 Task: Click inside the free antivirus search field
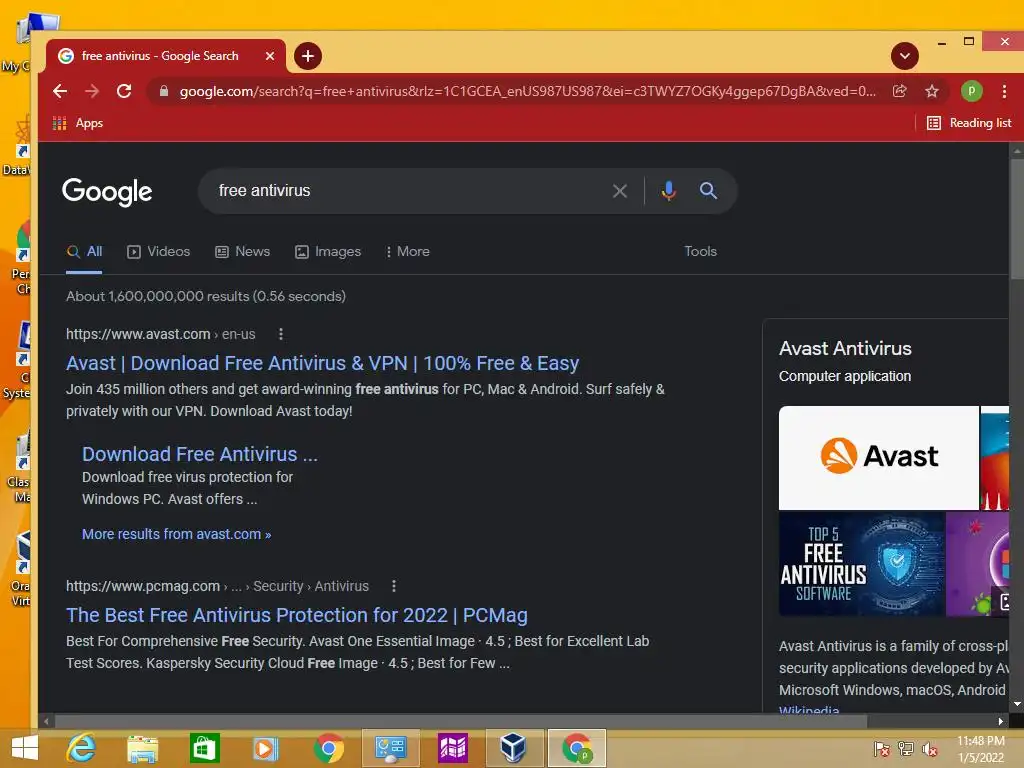405,191
